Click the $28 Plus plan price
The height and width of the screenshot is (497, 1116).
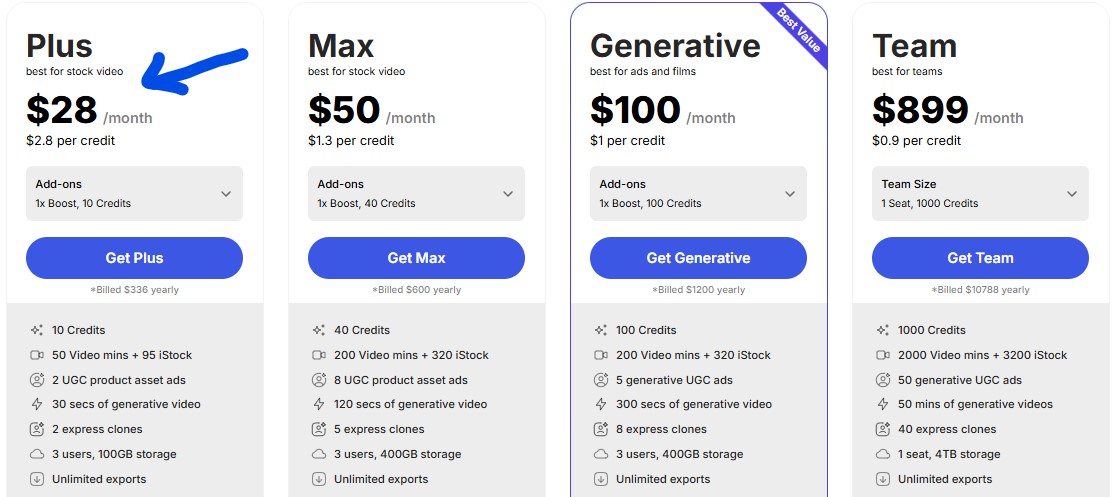pyautogui.click(x=62, y=110)
